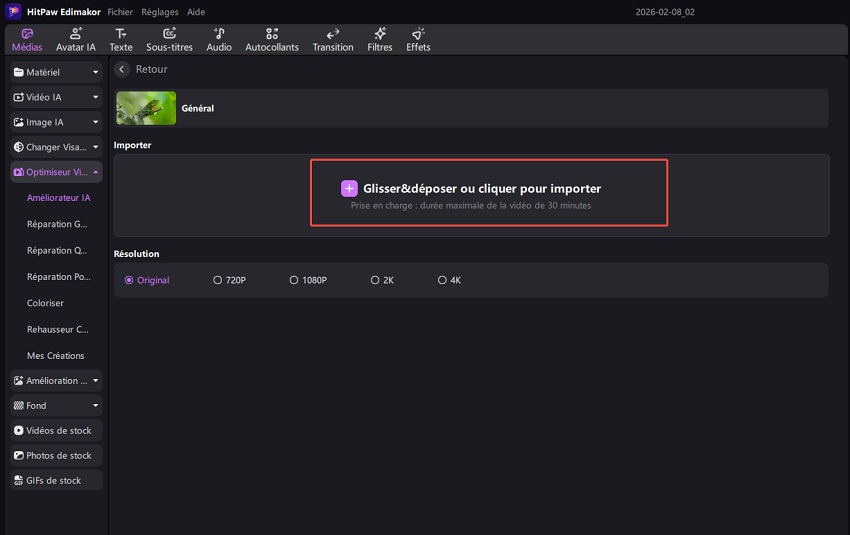
Task: Open the Aide menu
Action: (196, 12)
